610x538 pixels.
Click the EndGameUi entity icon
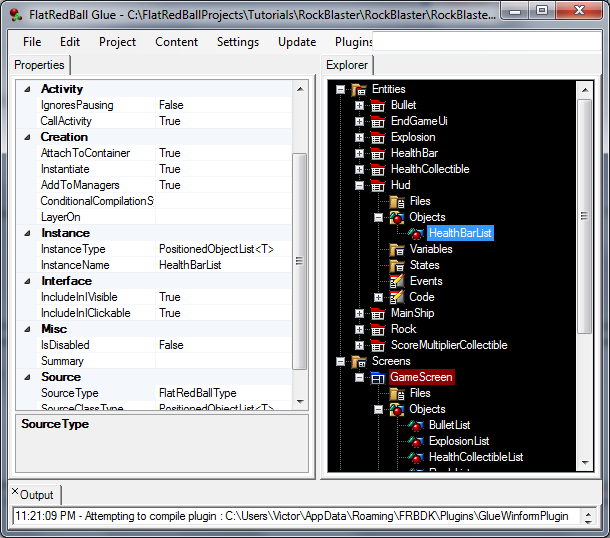[378, 121]
